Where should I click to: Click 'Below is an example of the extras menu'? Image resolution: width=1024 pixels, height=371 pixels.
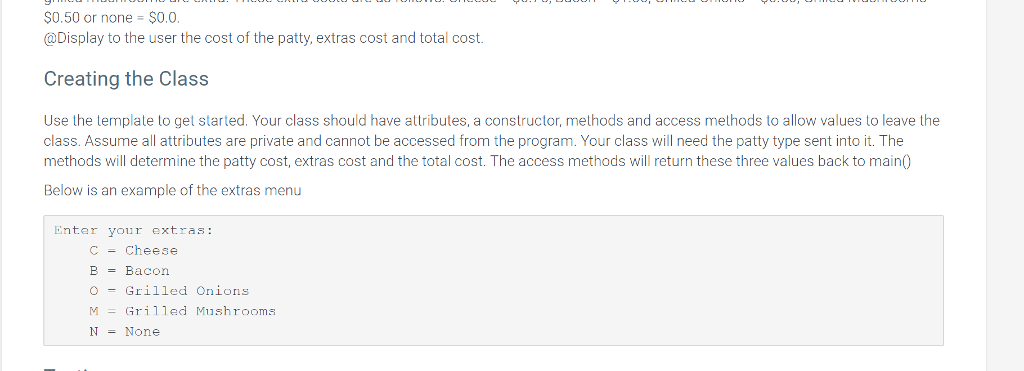point(172,191)
